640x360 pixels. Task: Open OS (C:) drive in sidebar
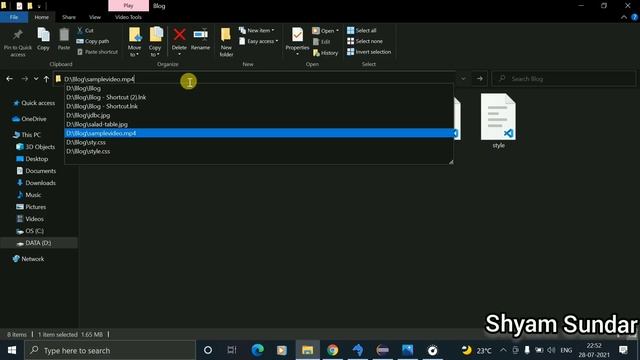click(30, 231)
